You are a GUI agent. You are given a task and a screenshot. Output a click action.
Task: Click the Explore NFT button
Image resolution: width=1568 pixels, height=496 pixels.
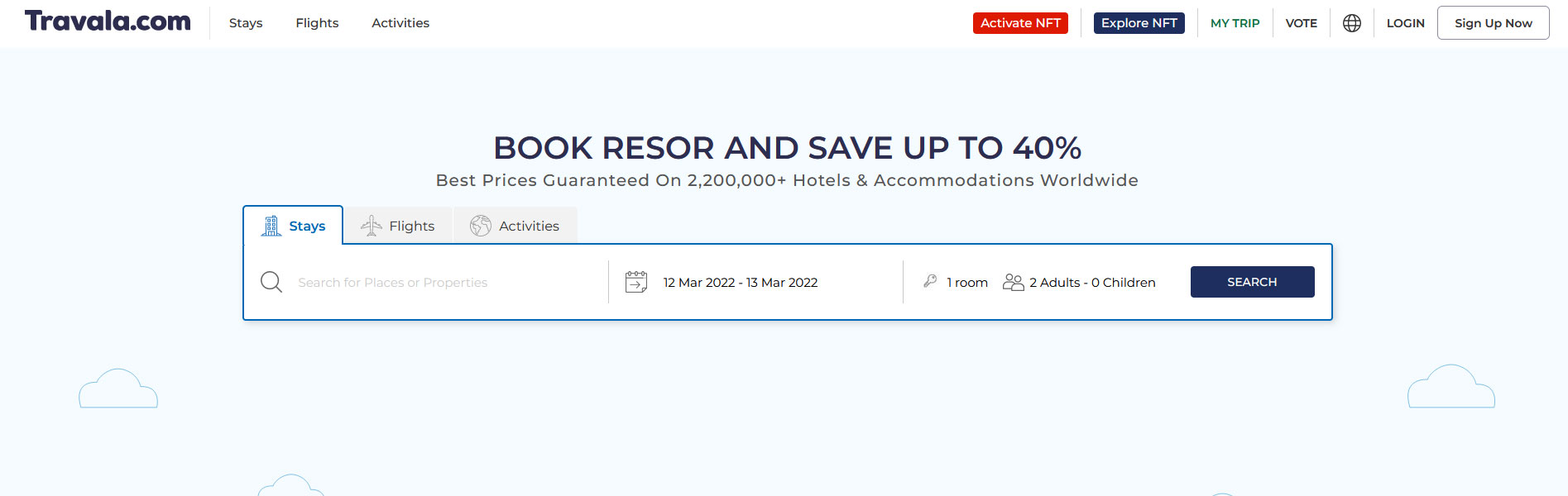tap(1139, 23)
